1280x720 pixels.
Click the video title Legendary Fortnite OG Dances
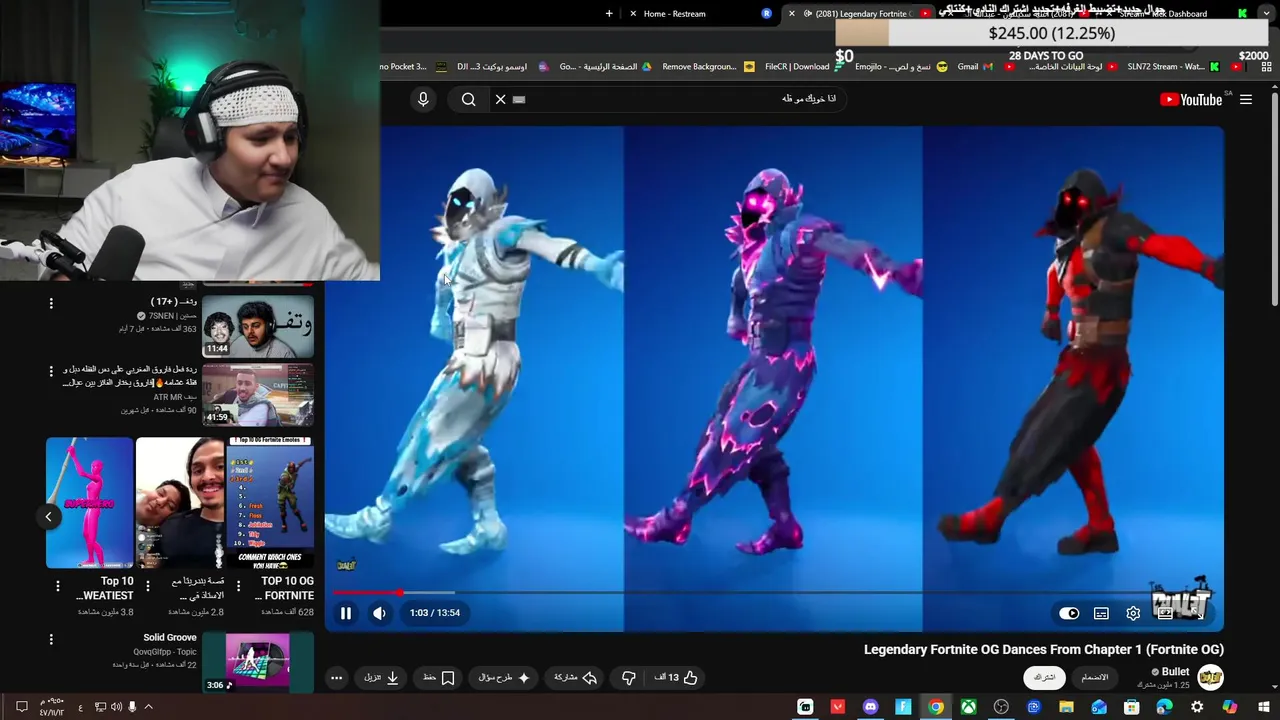pos(1044,650)
